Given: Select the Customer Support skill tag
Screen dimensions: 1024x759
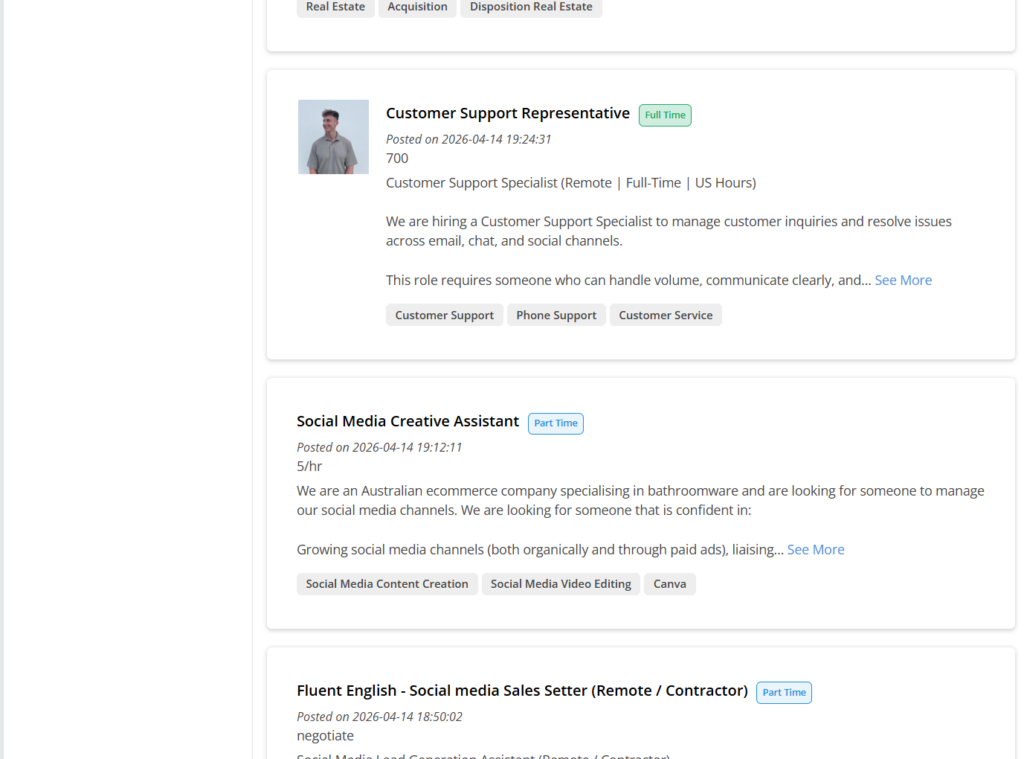Looking at the screenshot, I should coord(444,314).
